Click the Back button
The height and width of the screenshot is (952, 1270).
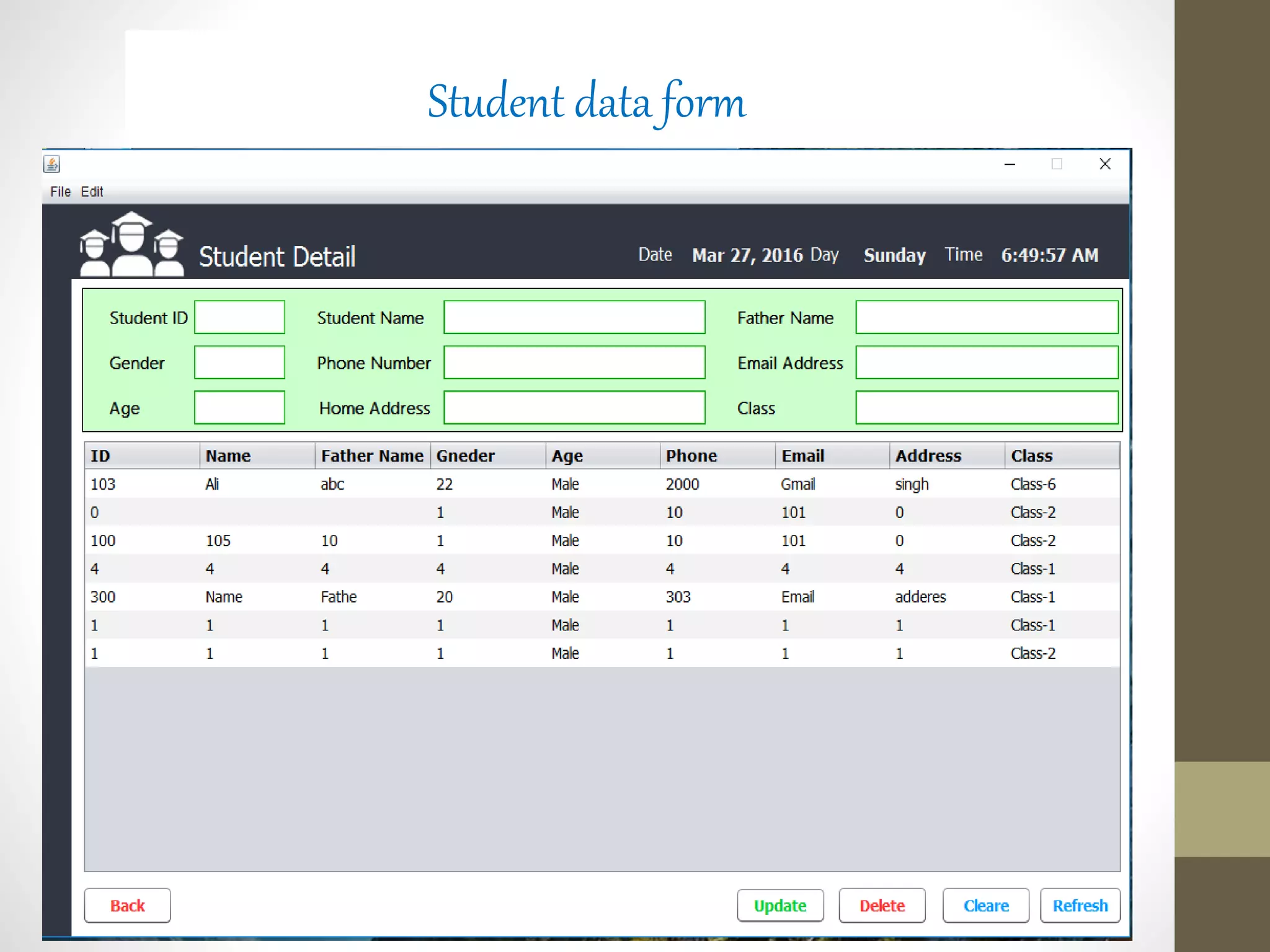point(127,906)
